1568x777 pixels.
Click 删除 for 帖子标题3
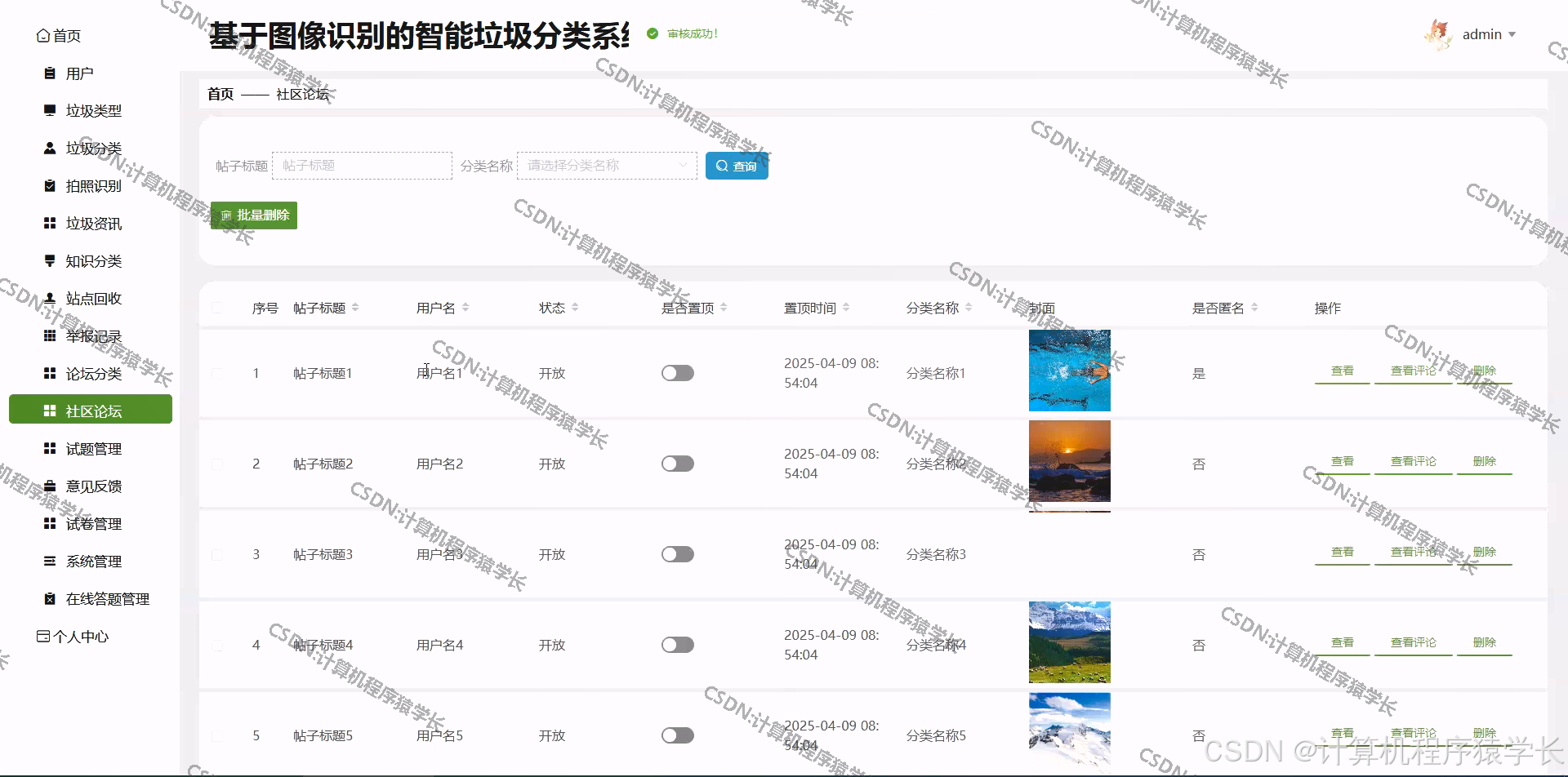tap(1484, 553)
